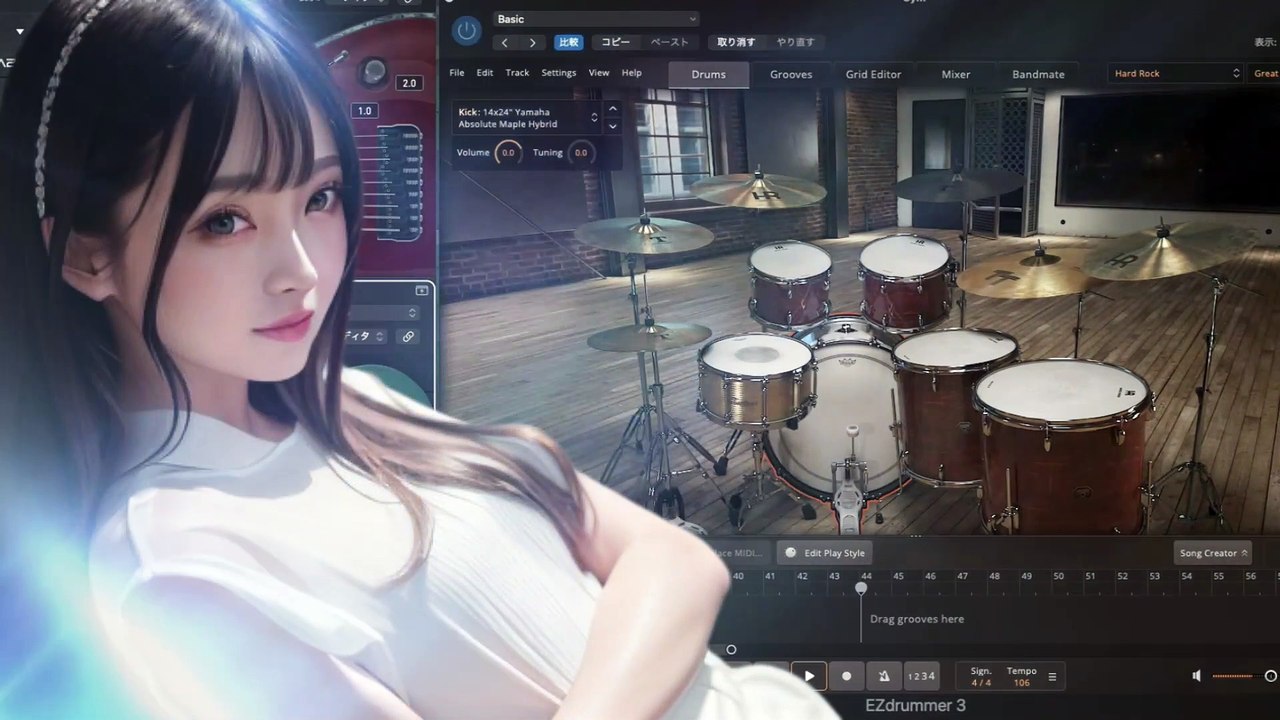Viewport: 1280px width, 720px height.
Task: Click the snare drum
Action: click(x=757, y=380)
